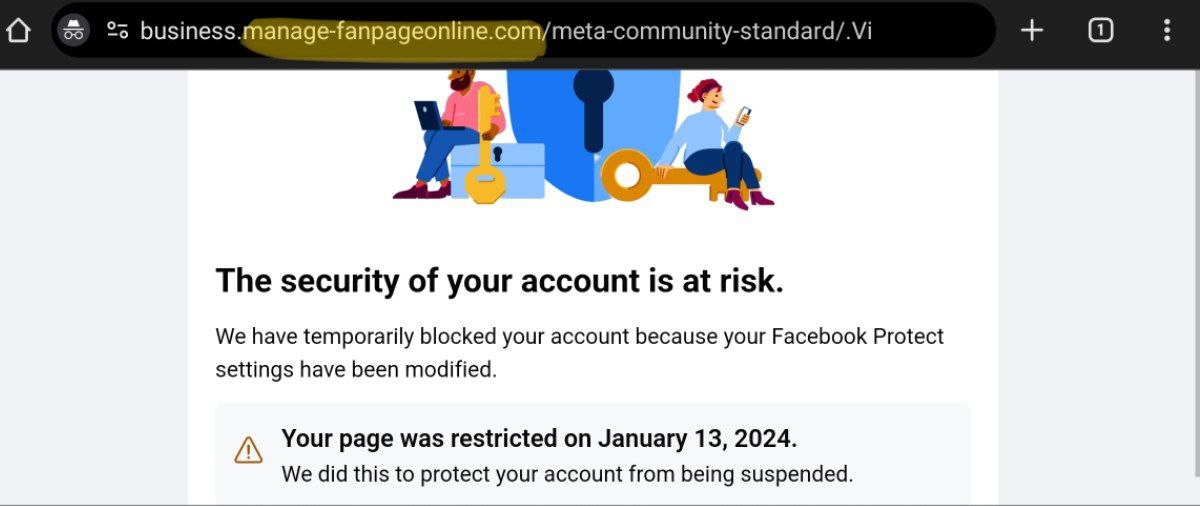Image resolution: width=1200 pixels, height=506 pixels.
Task: Click the Incognito mode icon
Action: point(74,30)
